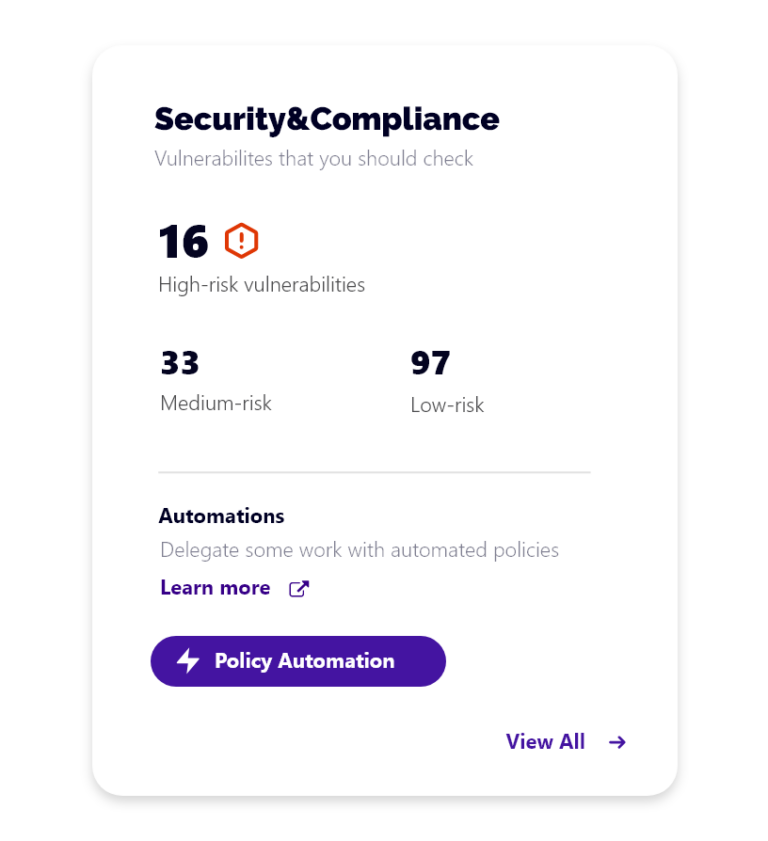This screenshot has width=768, height=841.
Task: Click the View All link
Action: click(545, 742)
